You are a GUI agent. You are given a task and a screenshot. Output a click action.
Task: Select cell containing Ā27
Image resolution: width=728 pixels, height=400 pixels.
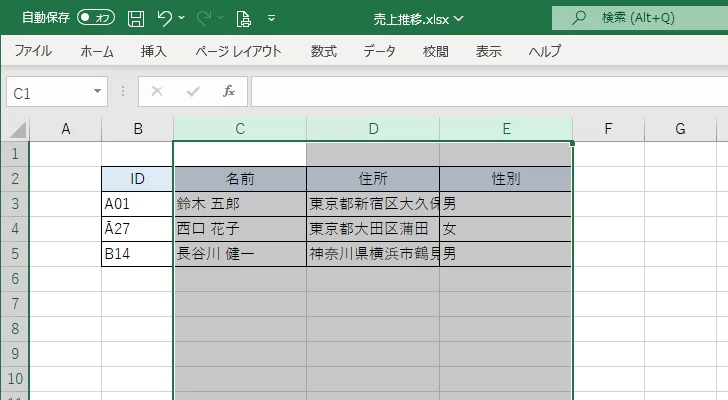(x=137, y=229)
